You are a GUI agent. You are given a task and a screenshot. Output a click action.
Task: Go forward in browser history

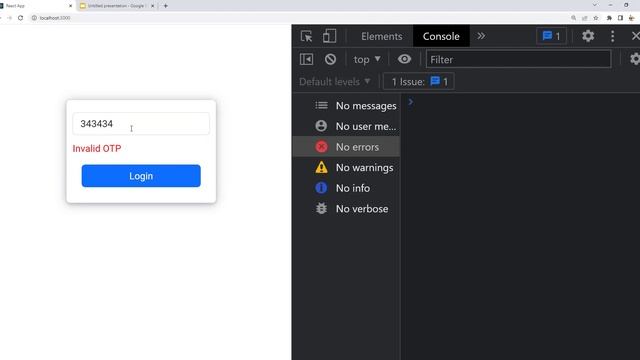click(x=9, y=18)
